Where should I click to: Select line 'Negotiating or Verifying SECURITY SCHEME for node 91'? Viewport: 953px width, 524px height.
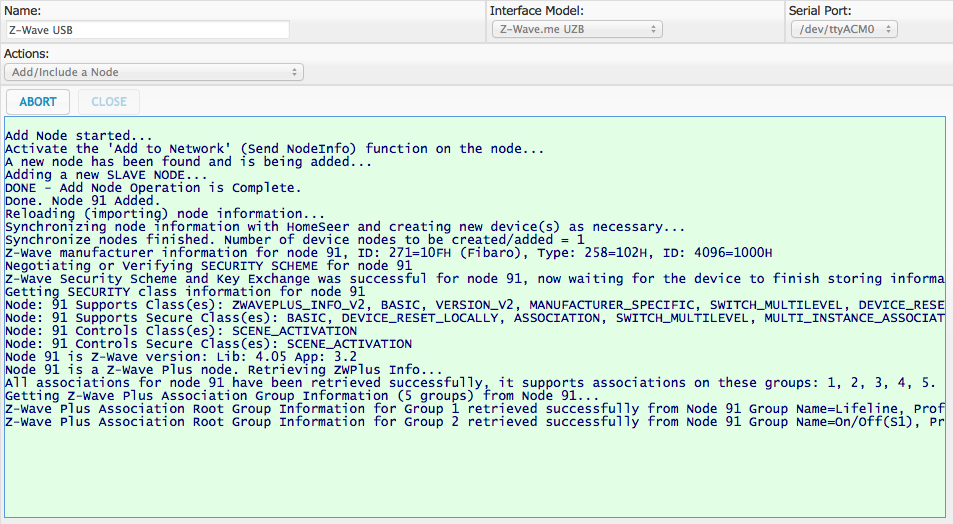coord(208,266)
